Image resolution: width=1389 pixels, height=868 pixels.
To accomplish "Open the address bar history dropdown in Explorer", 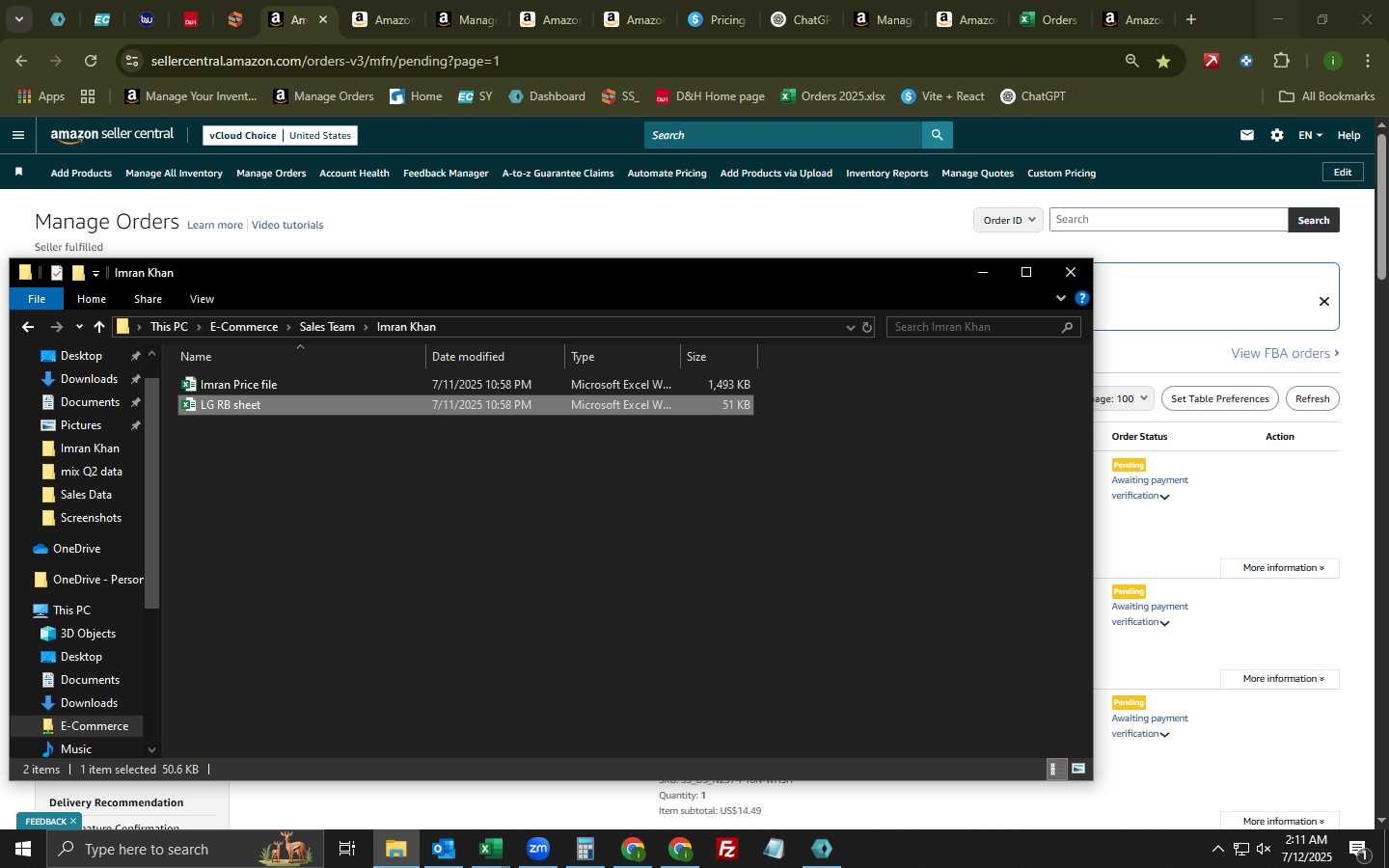I will [850, 327].
